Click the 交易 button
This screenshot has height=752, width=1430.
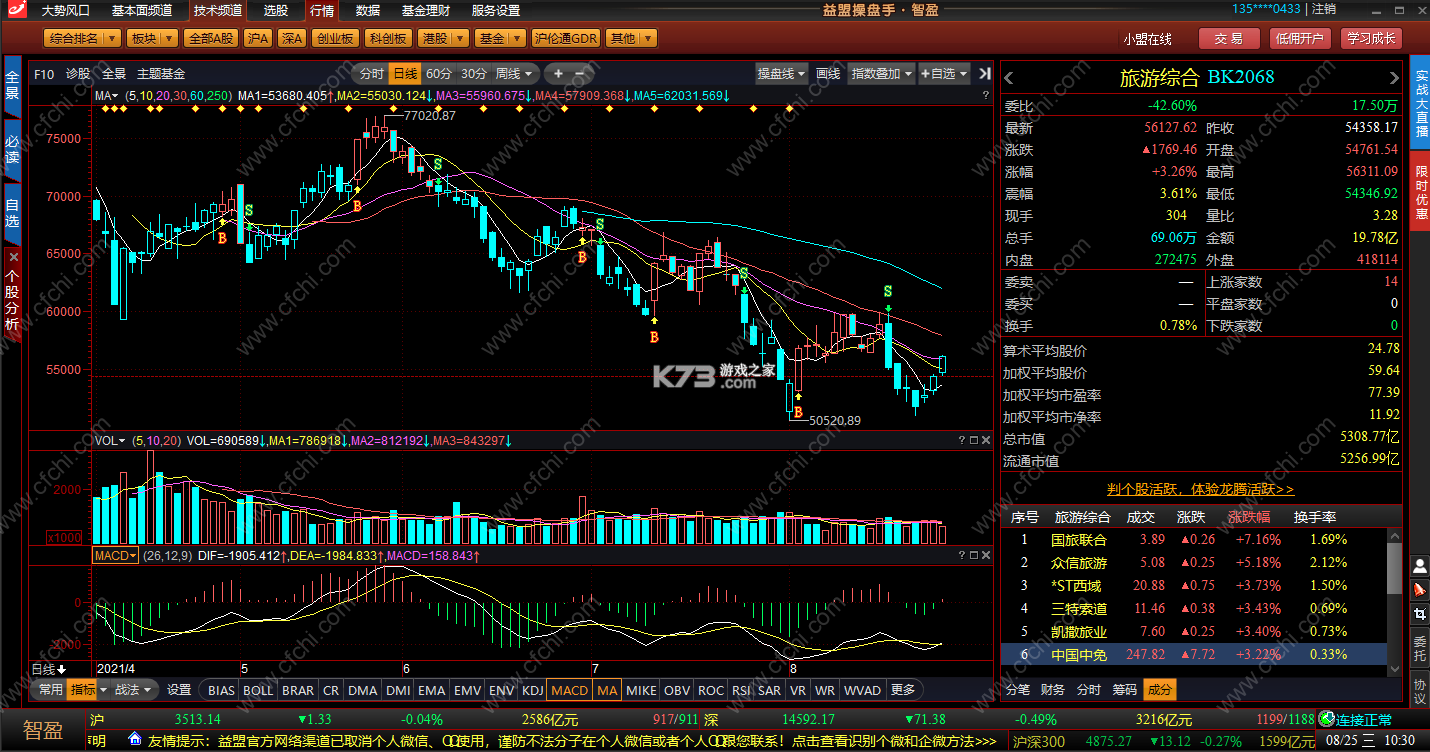[1229, 39]
